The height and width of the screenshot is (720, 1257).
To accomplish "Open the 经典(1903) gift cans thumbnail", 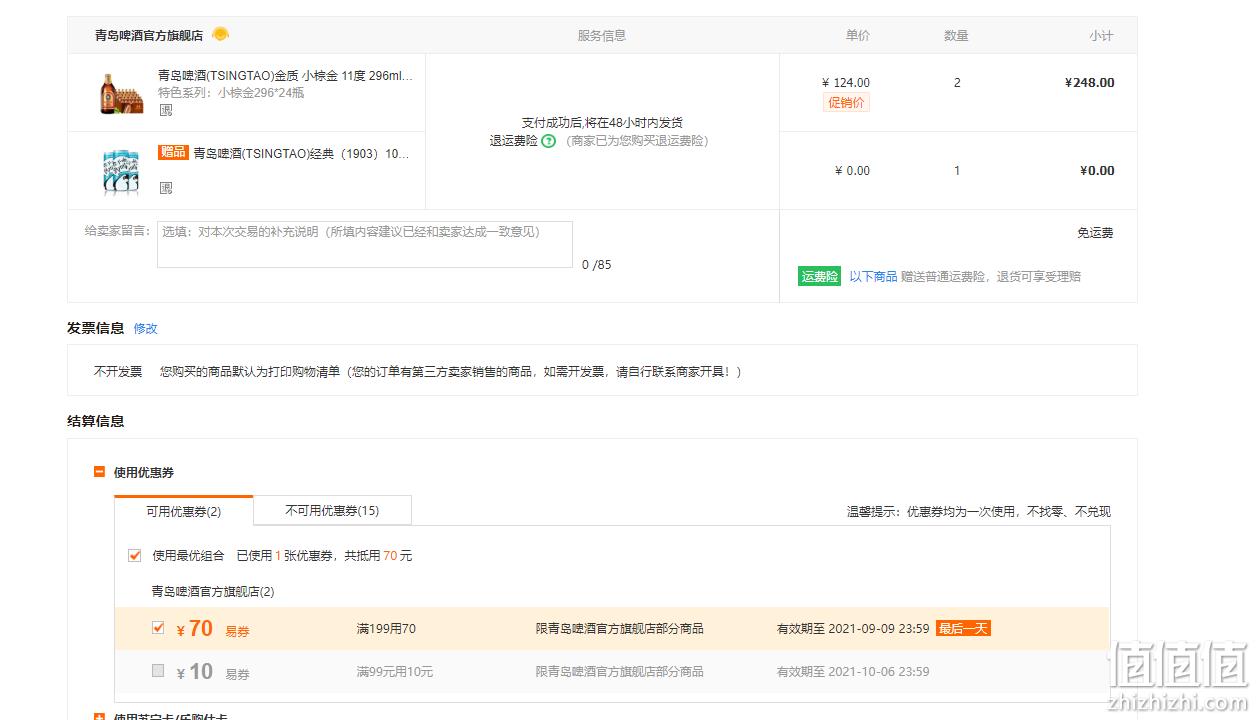I will coord(120,170).
